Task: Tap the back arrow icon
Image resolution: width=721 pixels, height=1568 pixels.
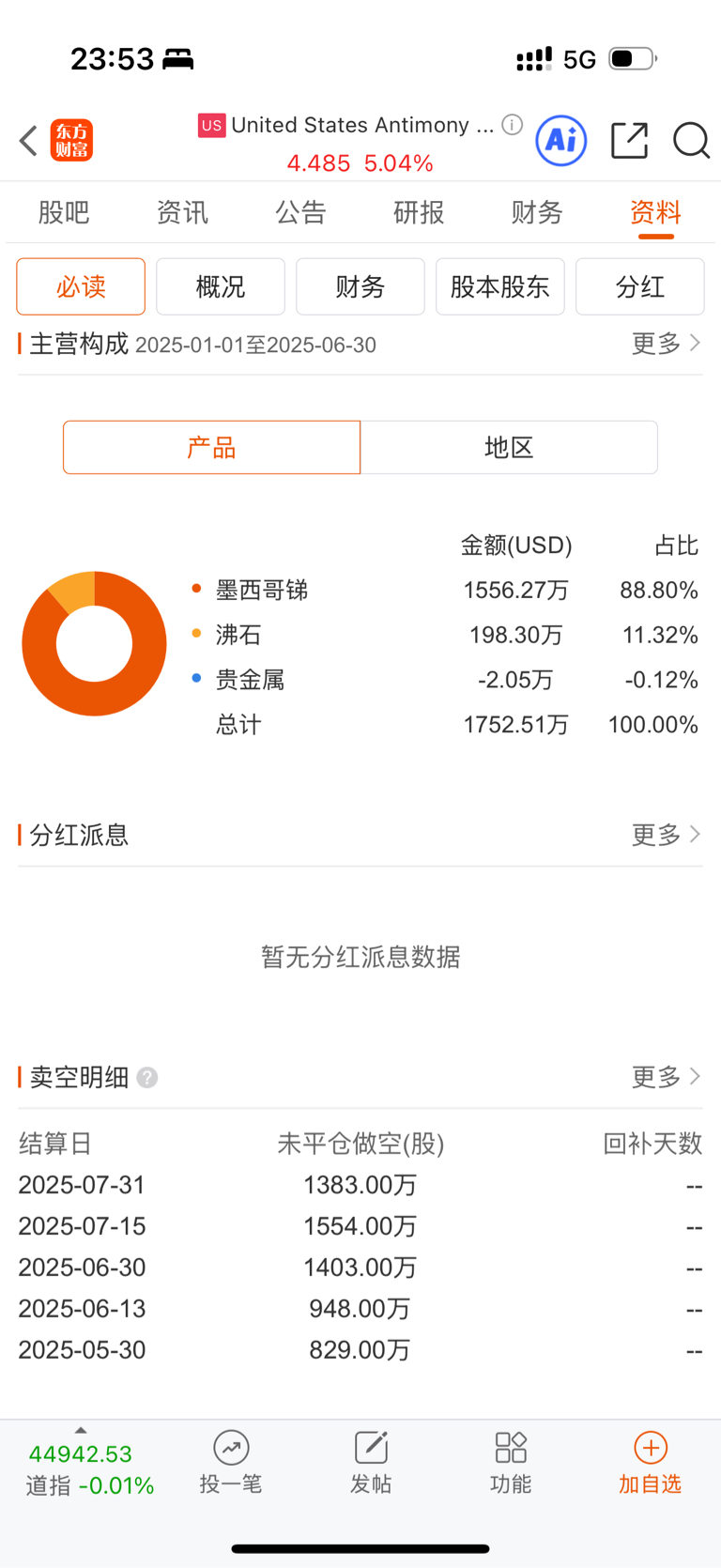Action: tap(28, 141)
